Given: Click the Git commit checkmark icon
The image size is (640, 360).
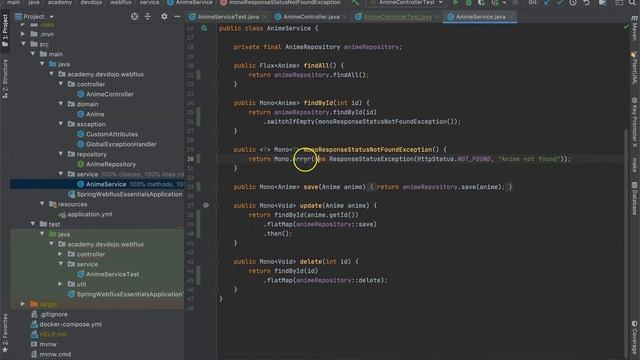Looking at the screenshot, I should click(x=560, y=3).
